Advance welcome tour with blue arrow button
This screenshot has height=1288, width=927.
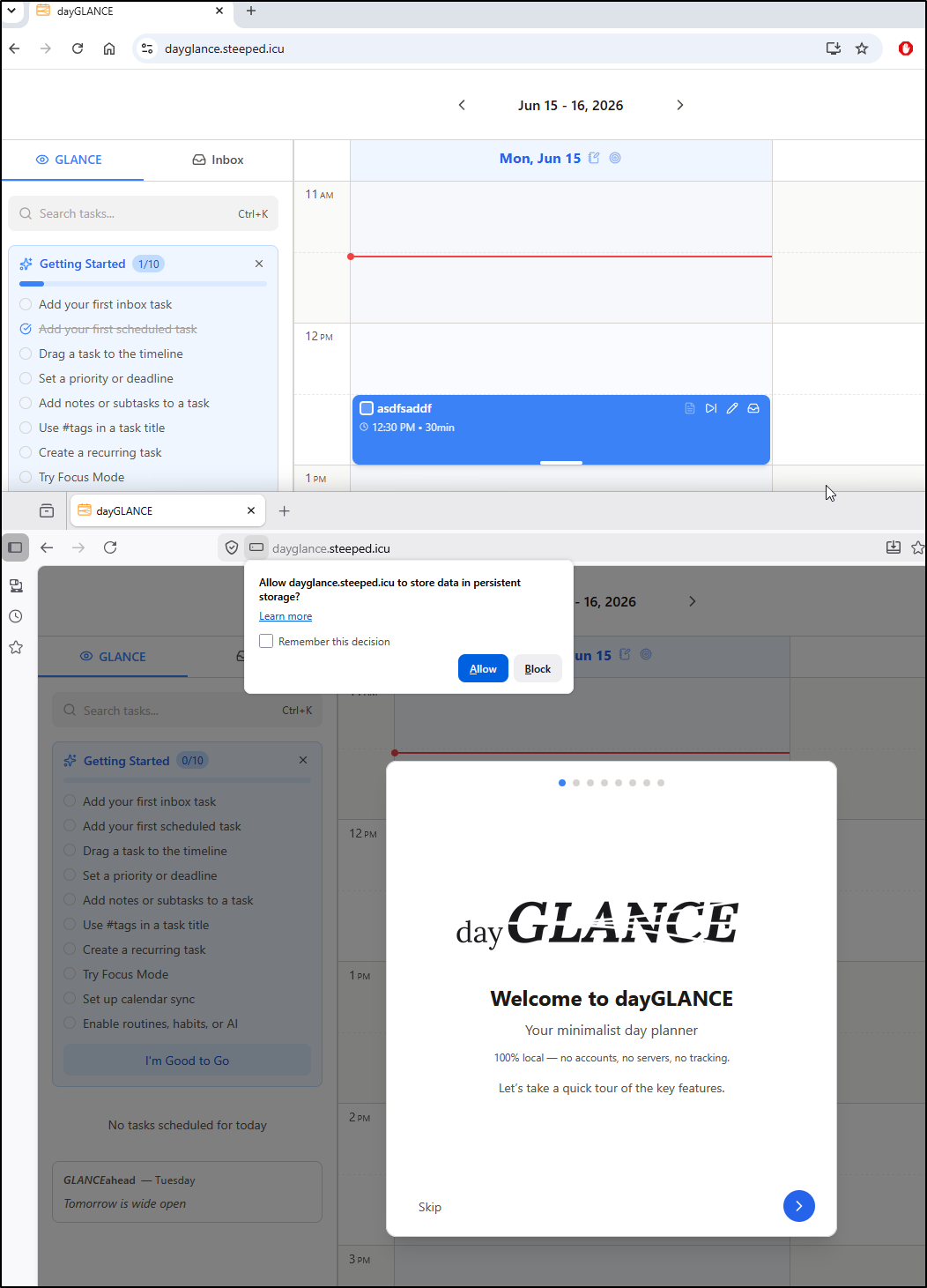798,1205
